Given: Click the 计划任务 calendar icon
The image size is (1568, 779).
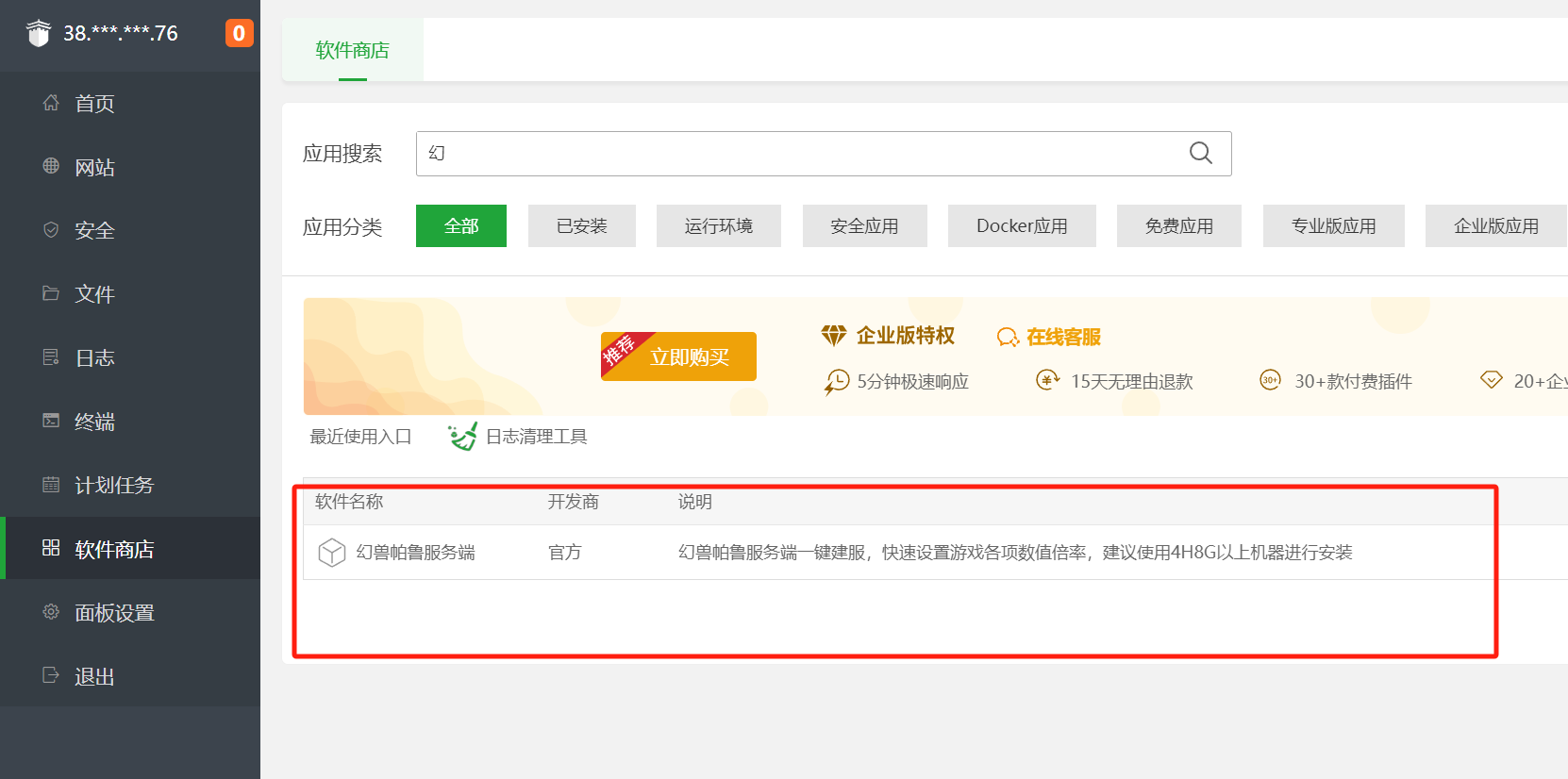Looking at the screenshot, I should 51,485.
